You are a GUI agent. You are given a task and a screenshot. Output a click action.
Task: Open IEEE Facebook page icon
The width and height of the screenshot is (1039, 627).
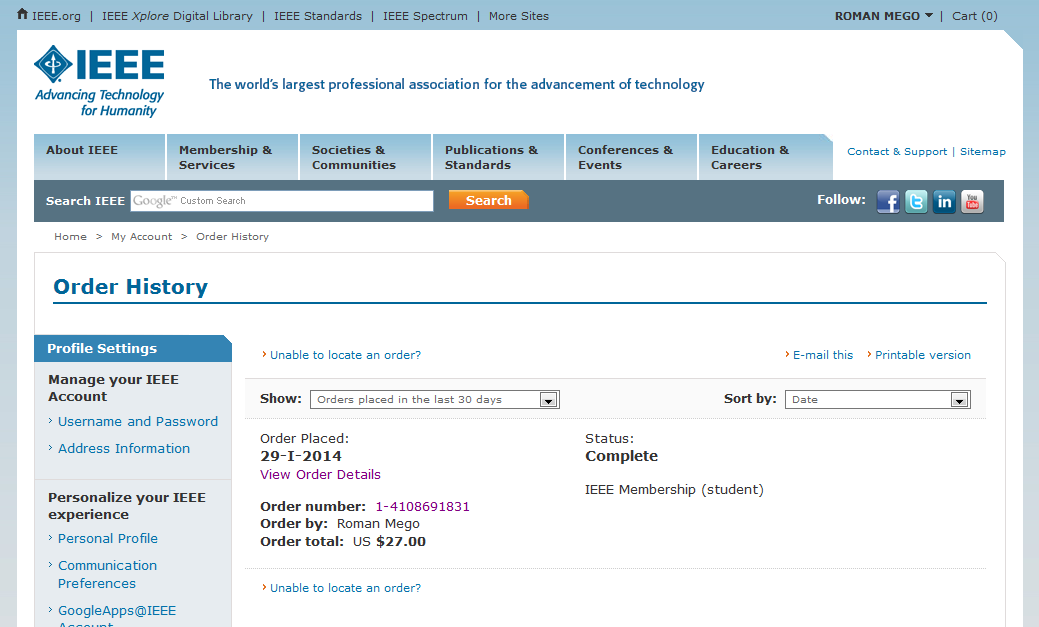888,201
